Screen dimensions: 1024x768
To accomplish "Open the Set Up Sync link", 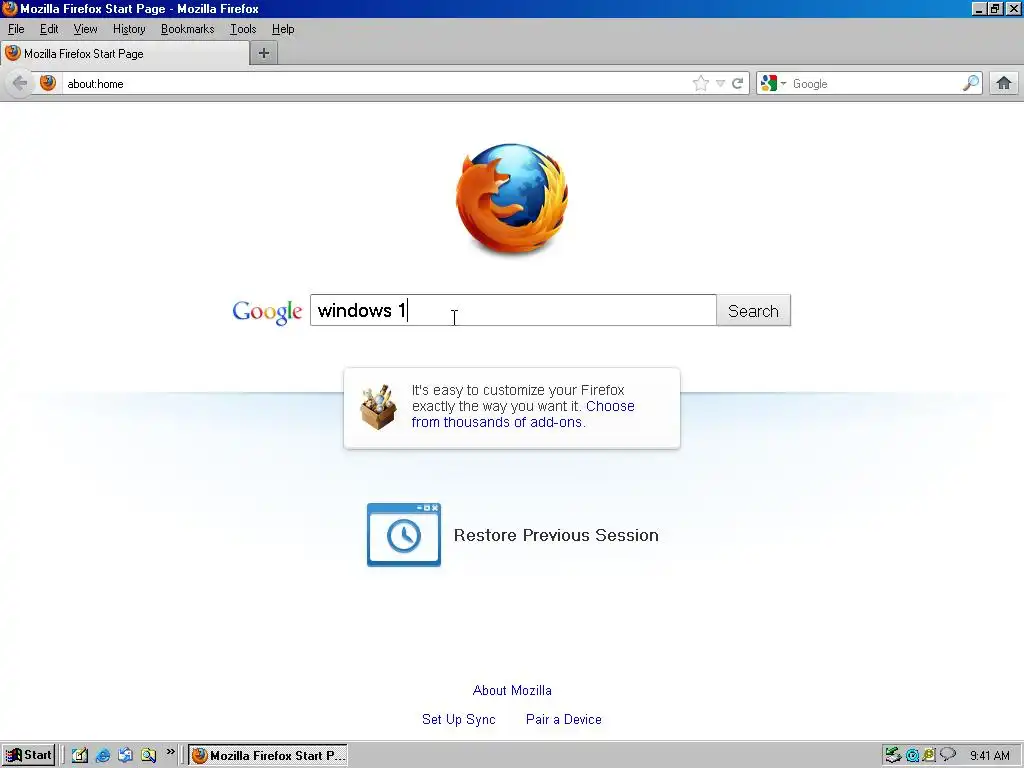I will click(x=458, y=719).
